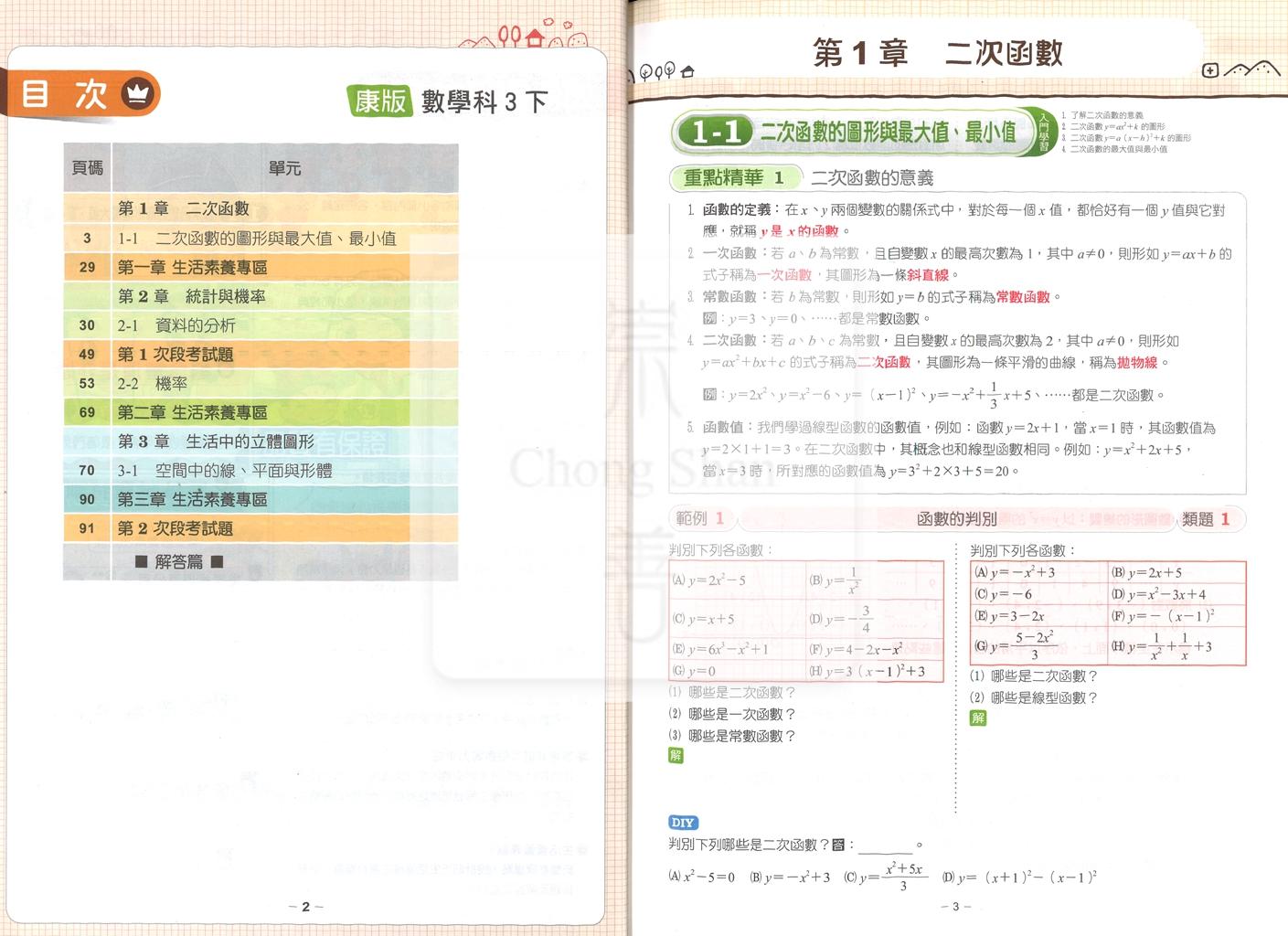Click the 入門學習 vertical tab label
The width and height of the screenshot is (1288, 936).
[1044, 133]
